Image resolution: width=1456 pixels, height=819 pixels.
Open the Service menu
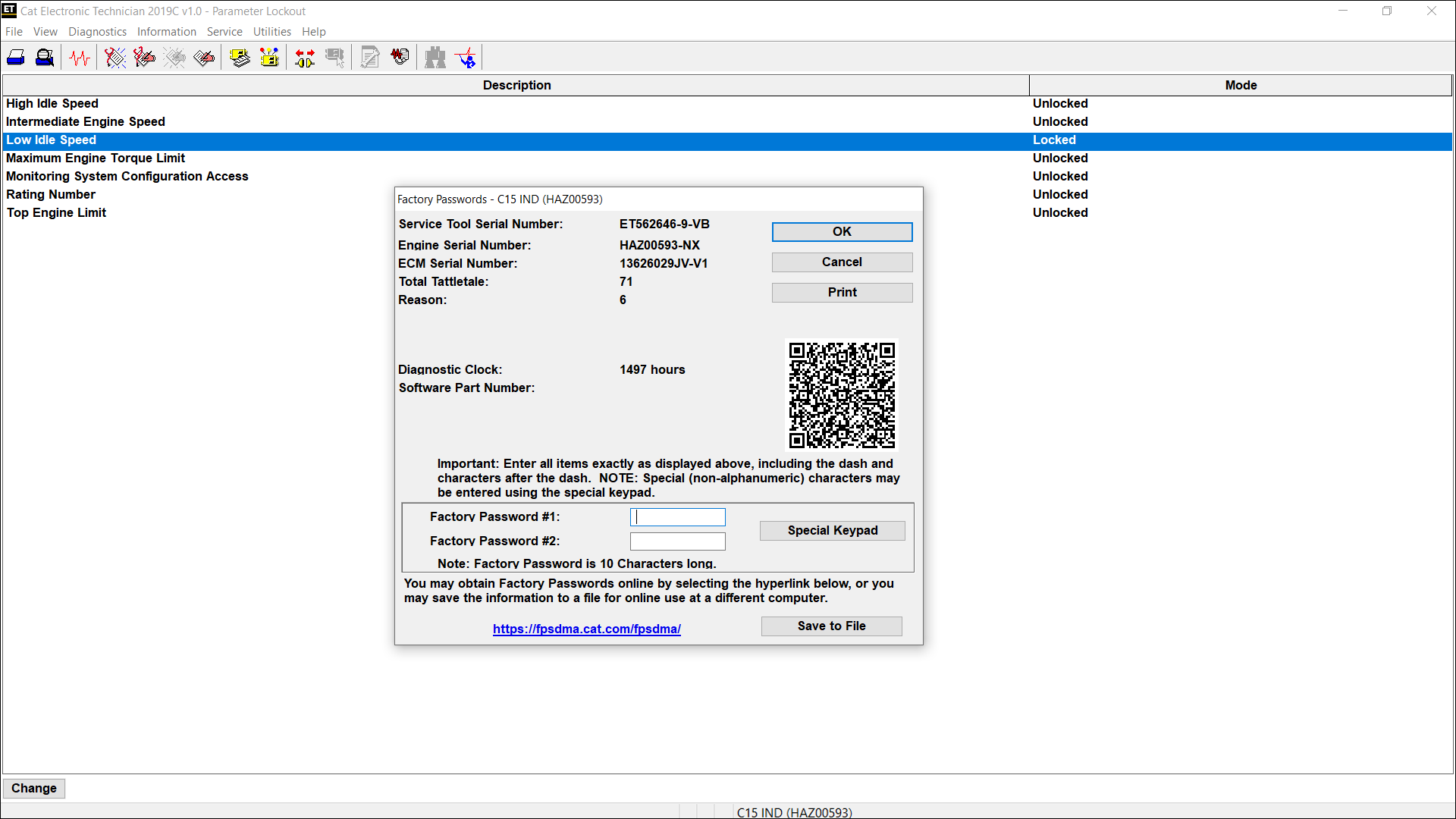(224, 32)
